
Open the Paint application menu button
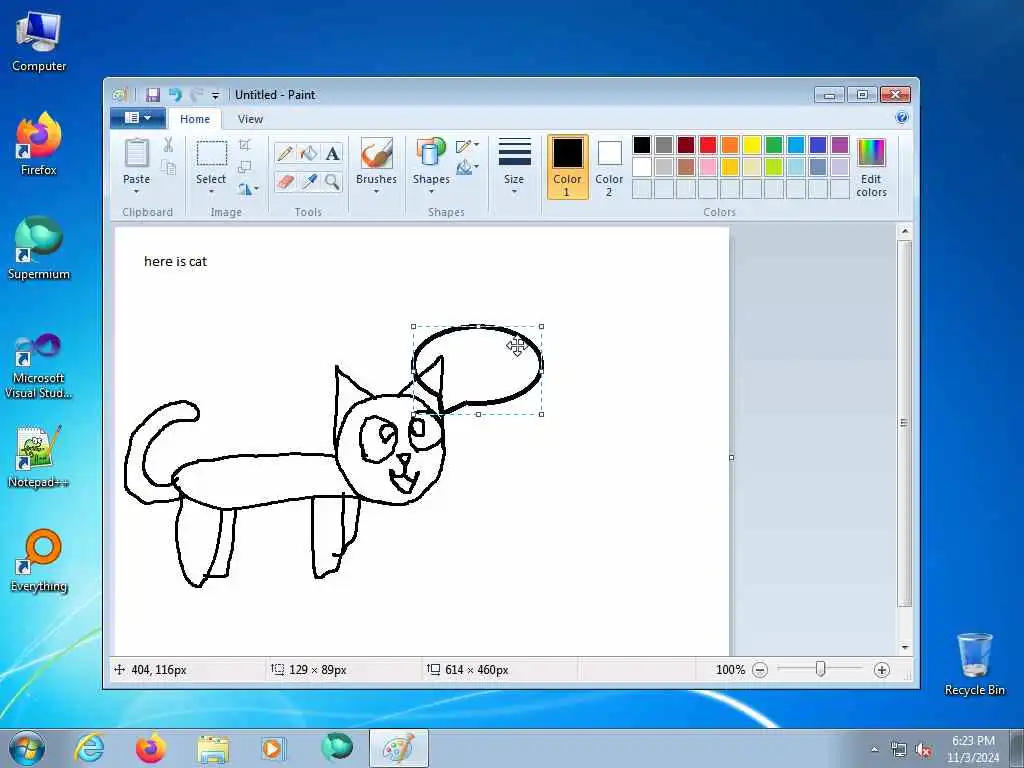[138, 118]
